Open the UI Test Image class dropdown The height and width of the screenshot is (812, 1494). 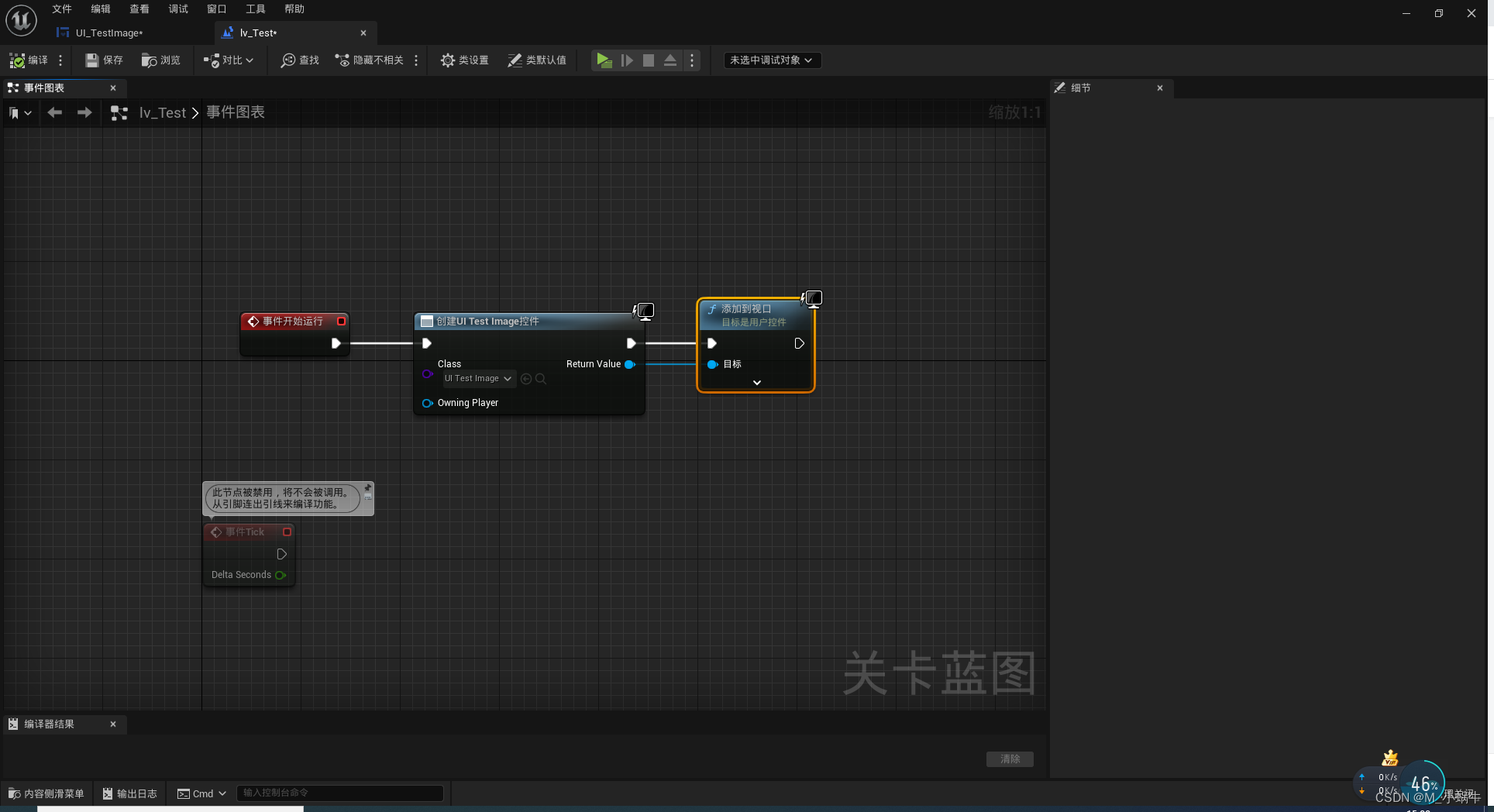coord(477,378)
